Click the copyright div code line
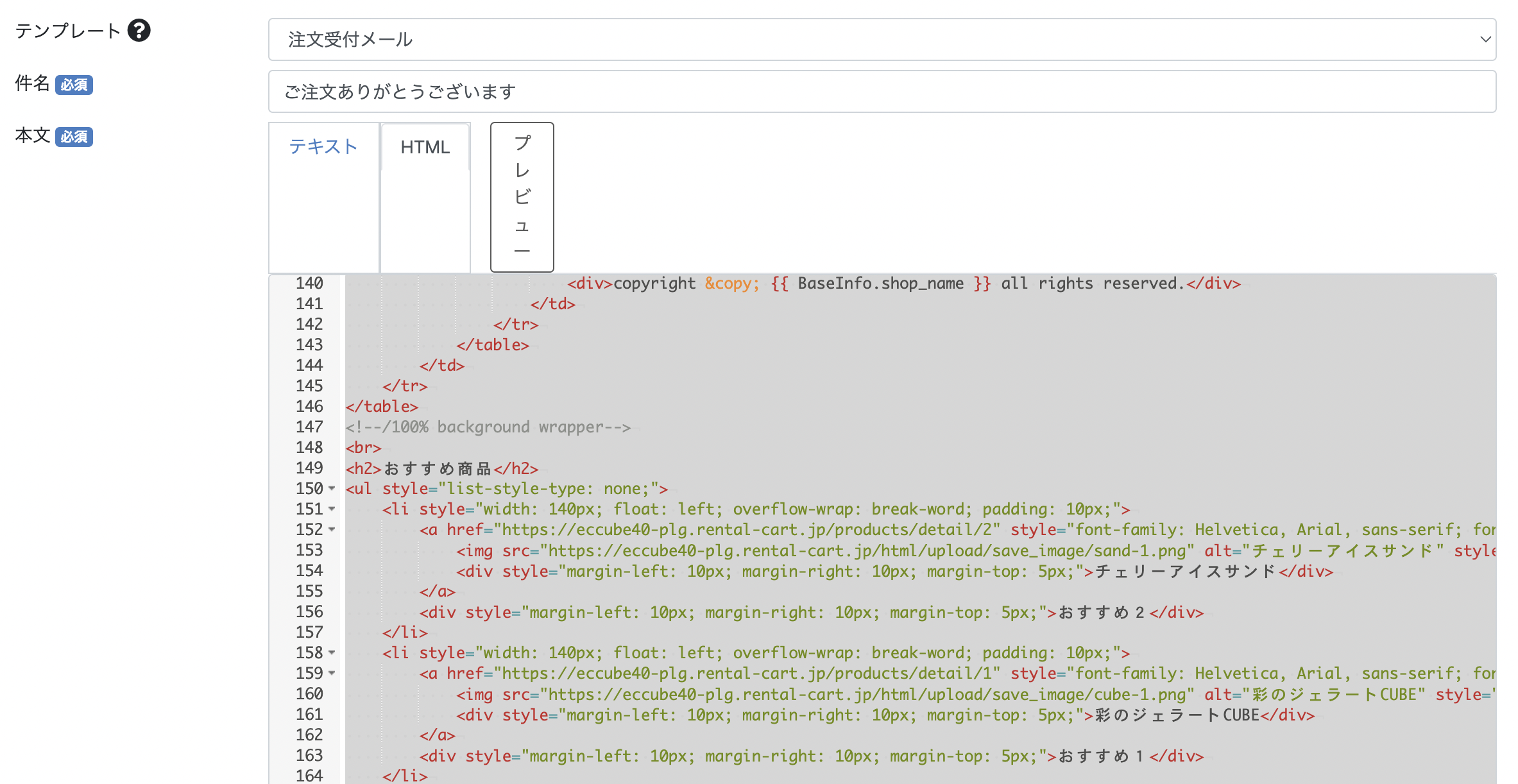 (x=903, y=284)
